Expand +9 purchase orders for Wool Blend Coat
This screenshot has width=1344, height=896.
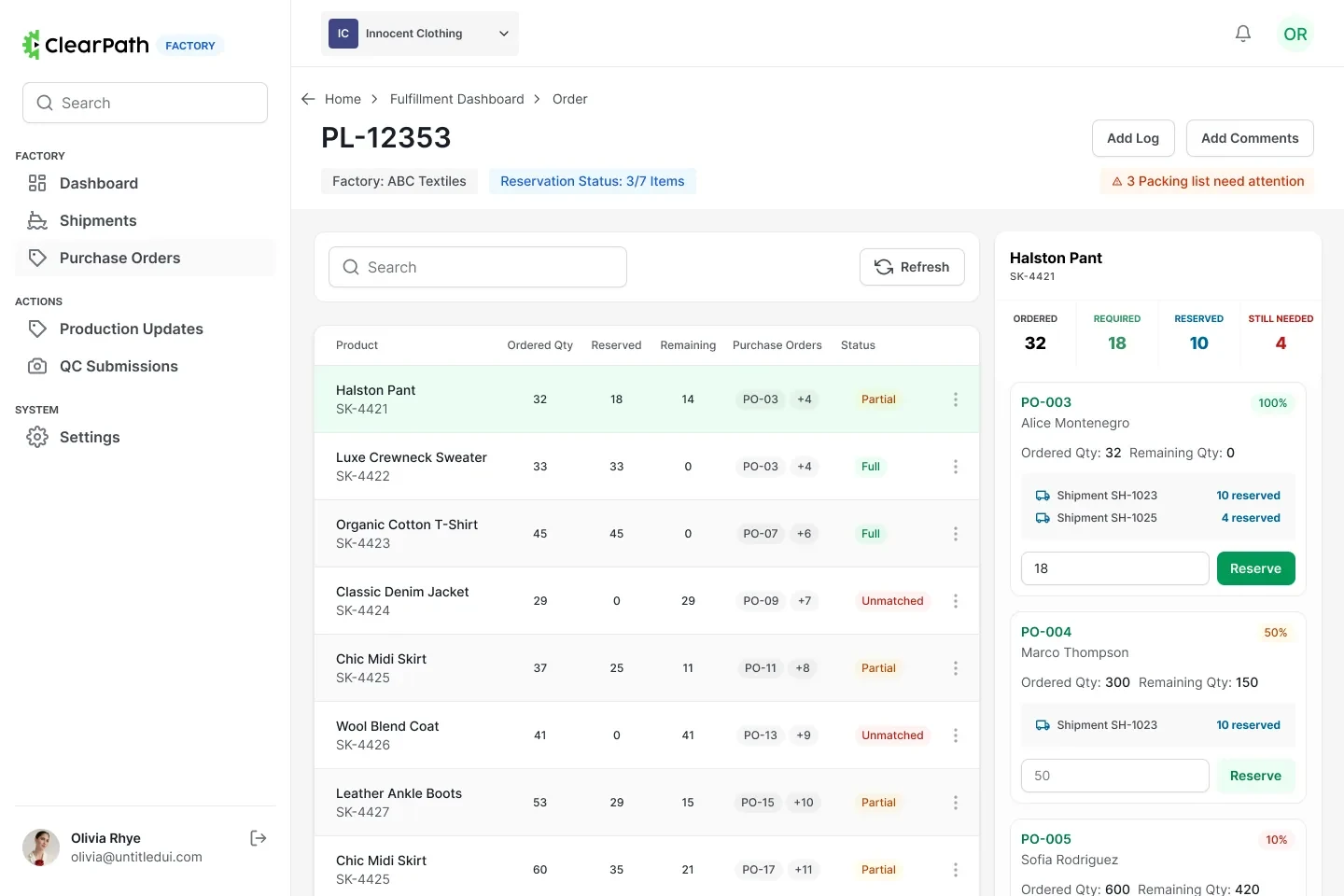tap(804, 735)
